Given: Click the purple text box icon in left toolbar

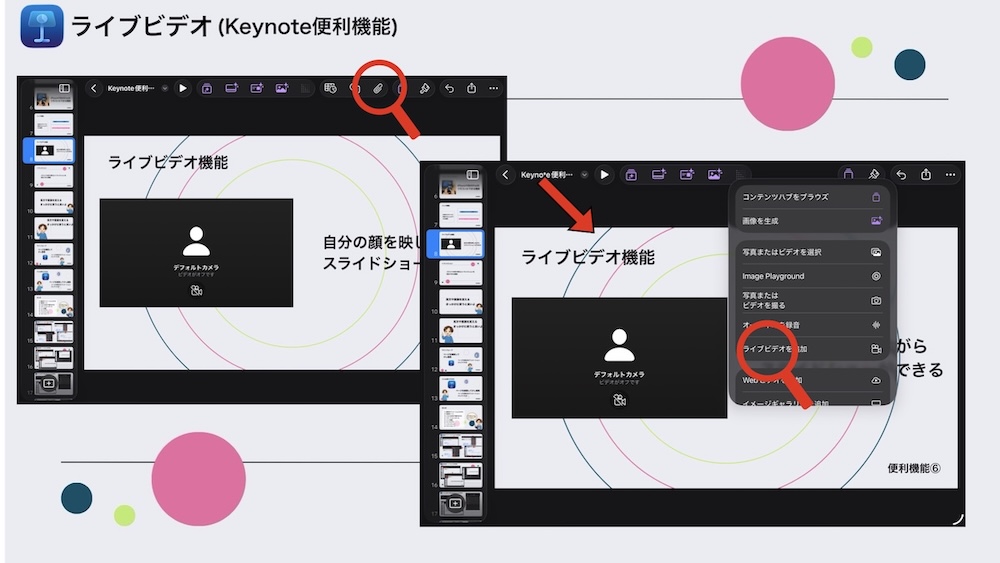Looking at the screenshot, I should [x=232, y=88].
